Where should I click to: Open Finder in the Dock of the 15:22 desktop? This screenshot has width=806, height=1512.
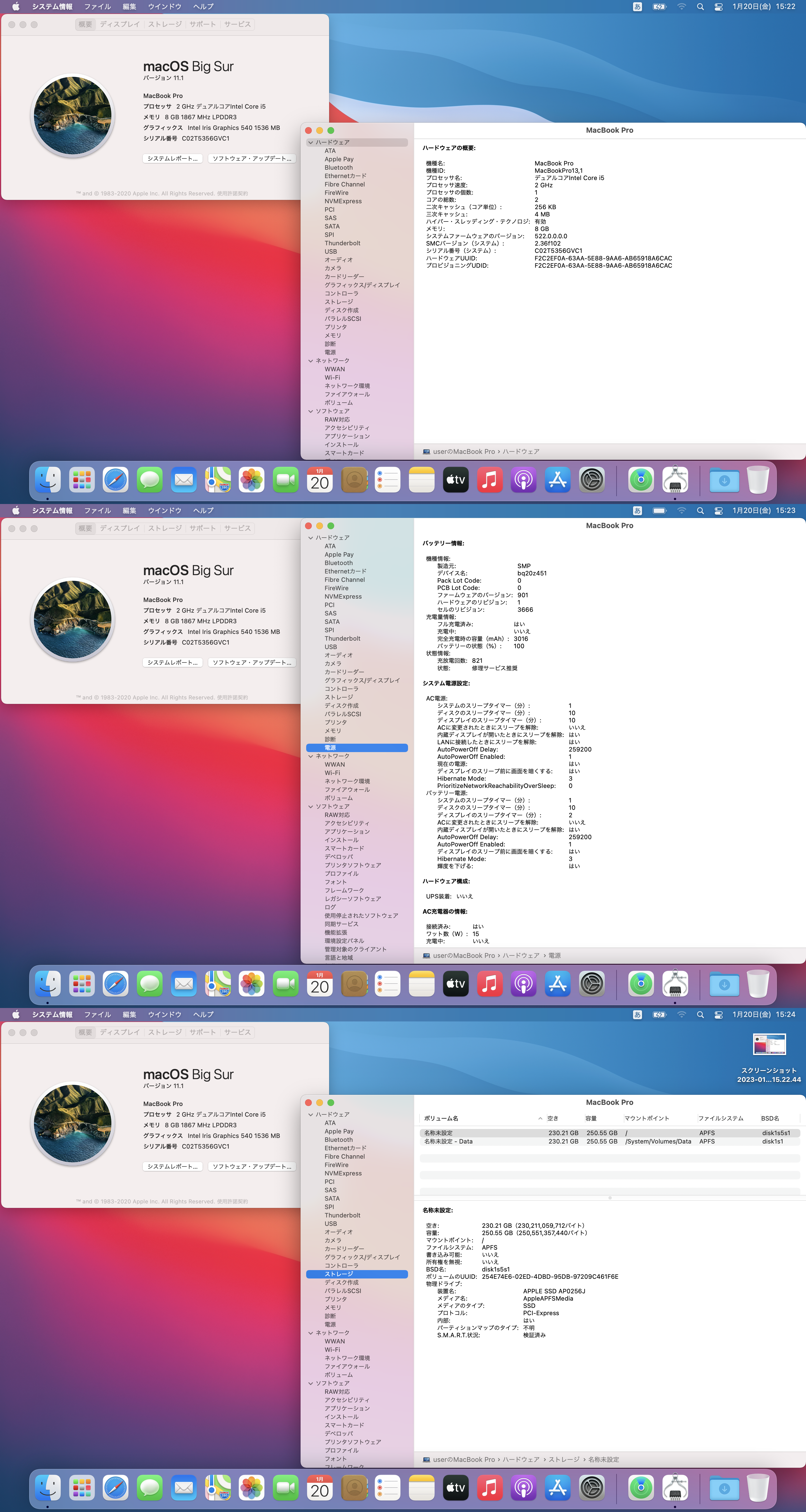(x=48, y=480)
